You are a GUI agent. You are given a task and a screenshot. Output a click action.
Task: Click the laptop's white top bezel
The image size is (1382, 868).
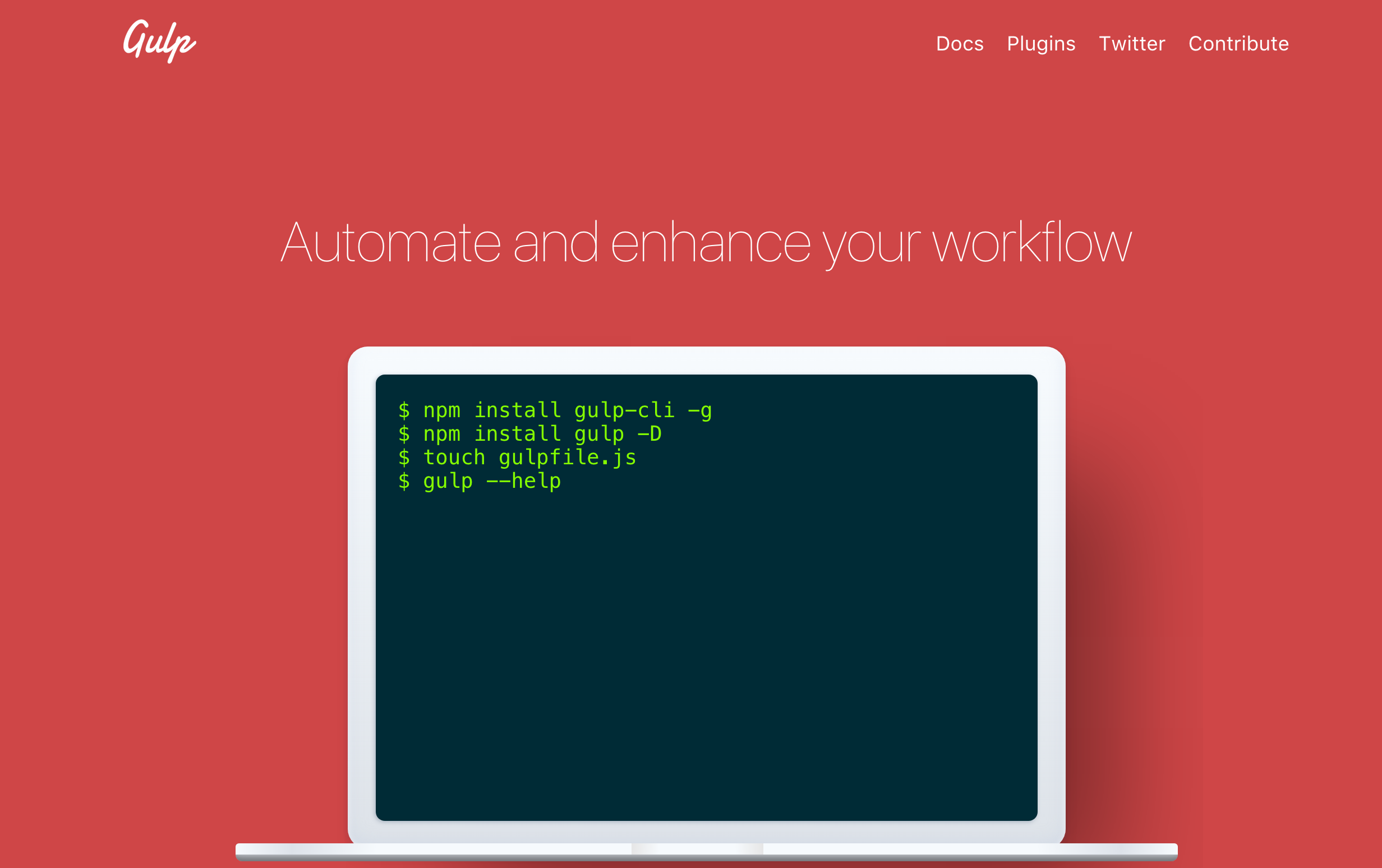[x=706, y=361]
